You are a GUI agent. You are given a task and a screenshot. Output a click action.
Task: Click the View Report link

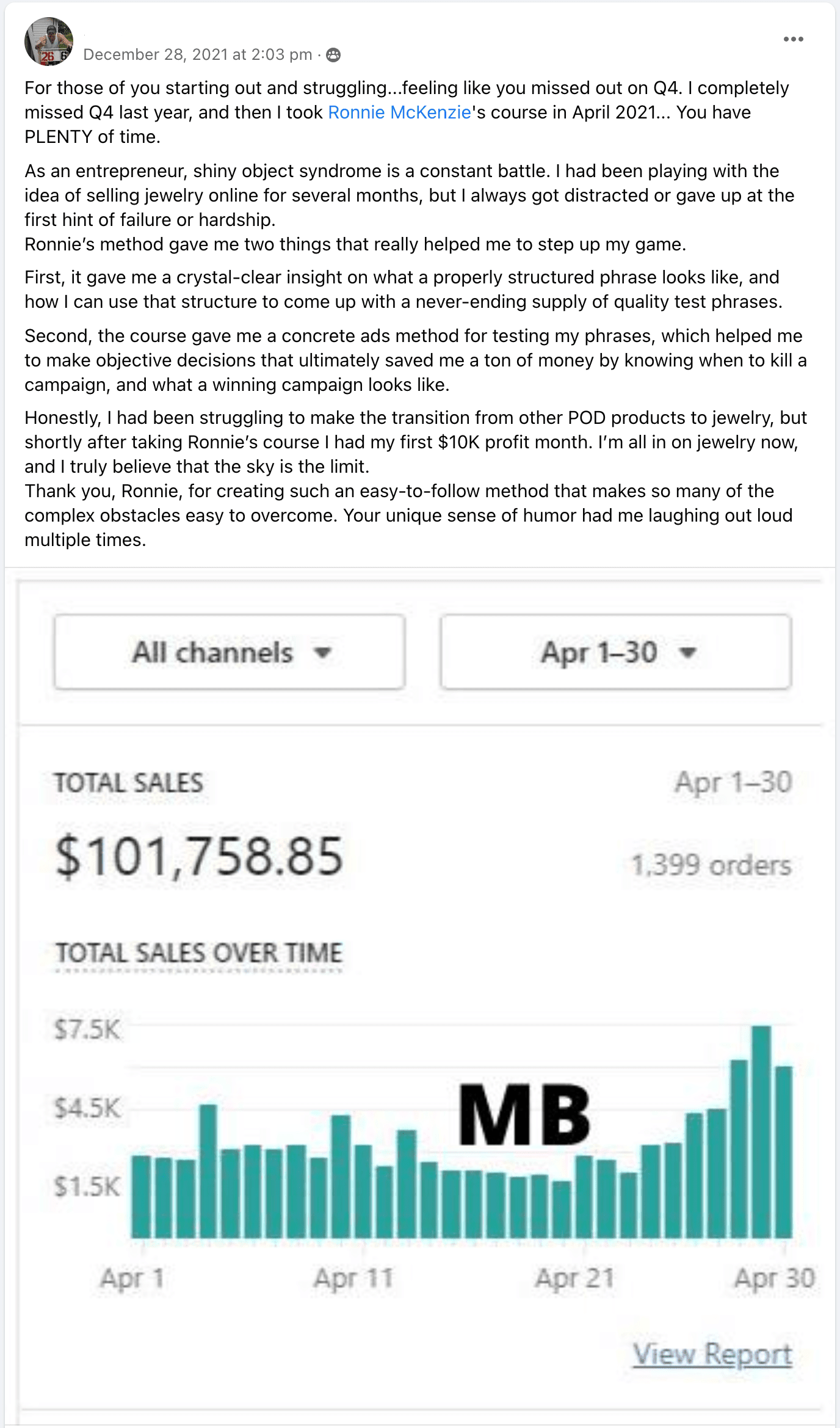click(x=712, y=1353)
